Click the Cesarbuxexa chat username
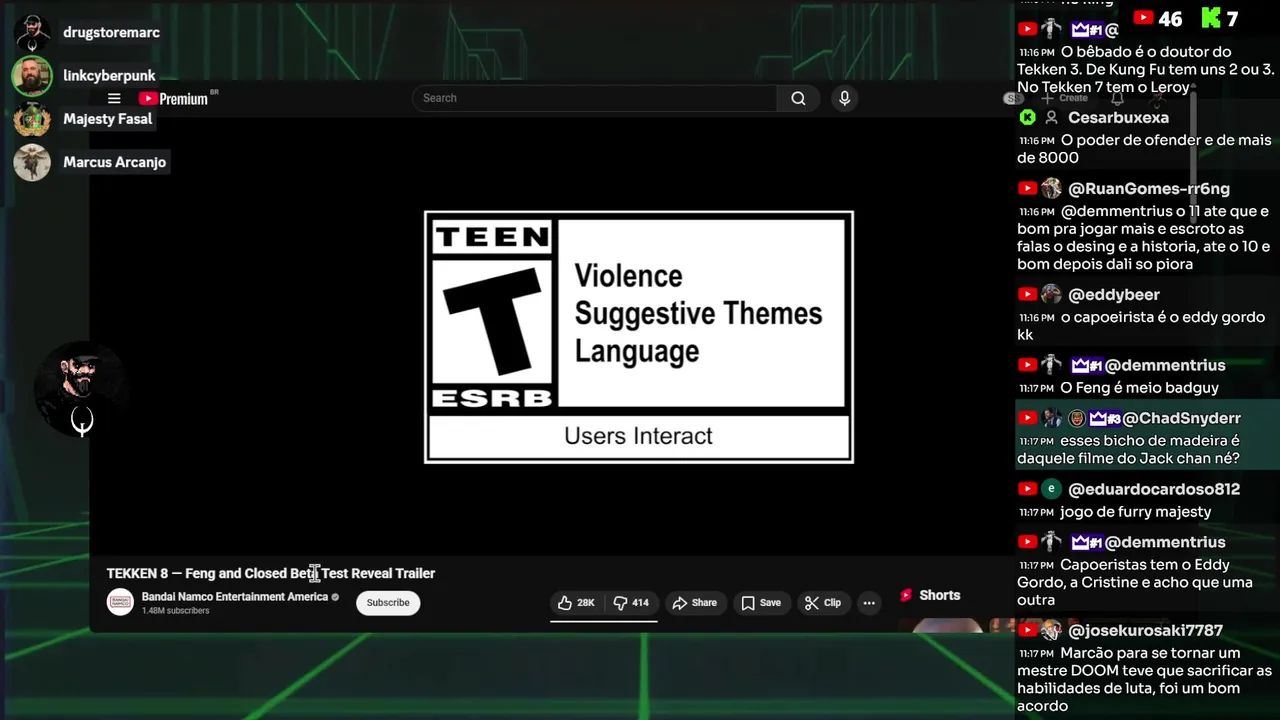 pos(1118,117)
